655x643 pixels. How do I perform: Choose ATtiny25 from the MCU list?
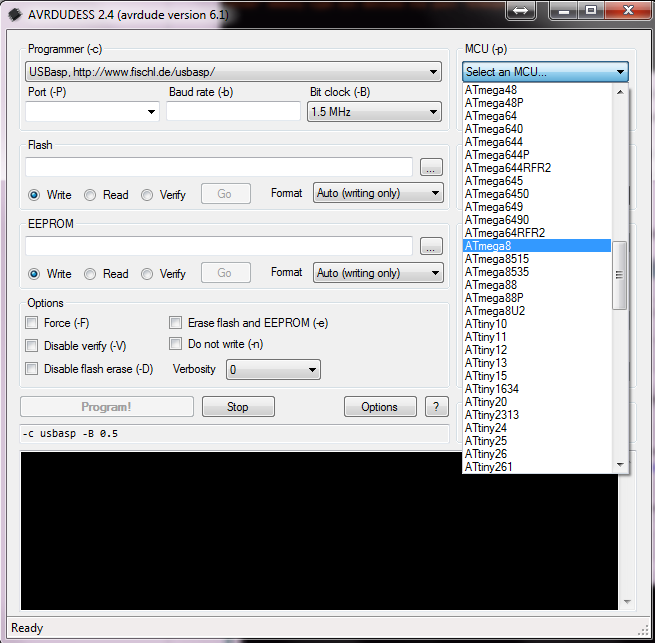[537, 441]
